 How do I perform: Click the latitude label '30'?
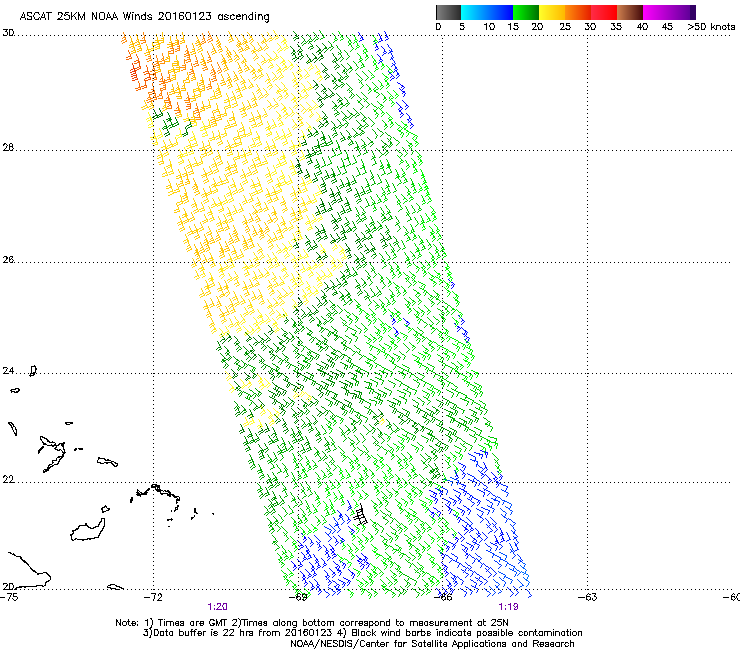click(8, 33)
